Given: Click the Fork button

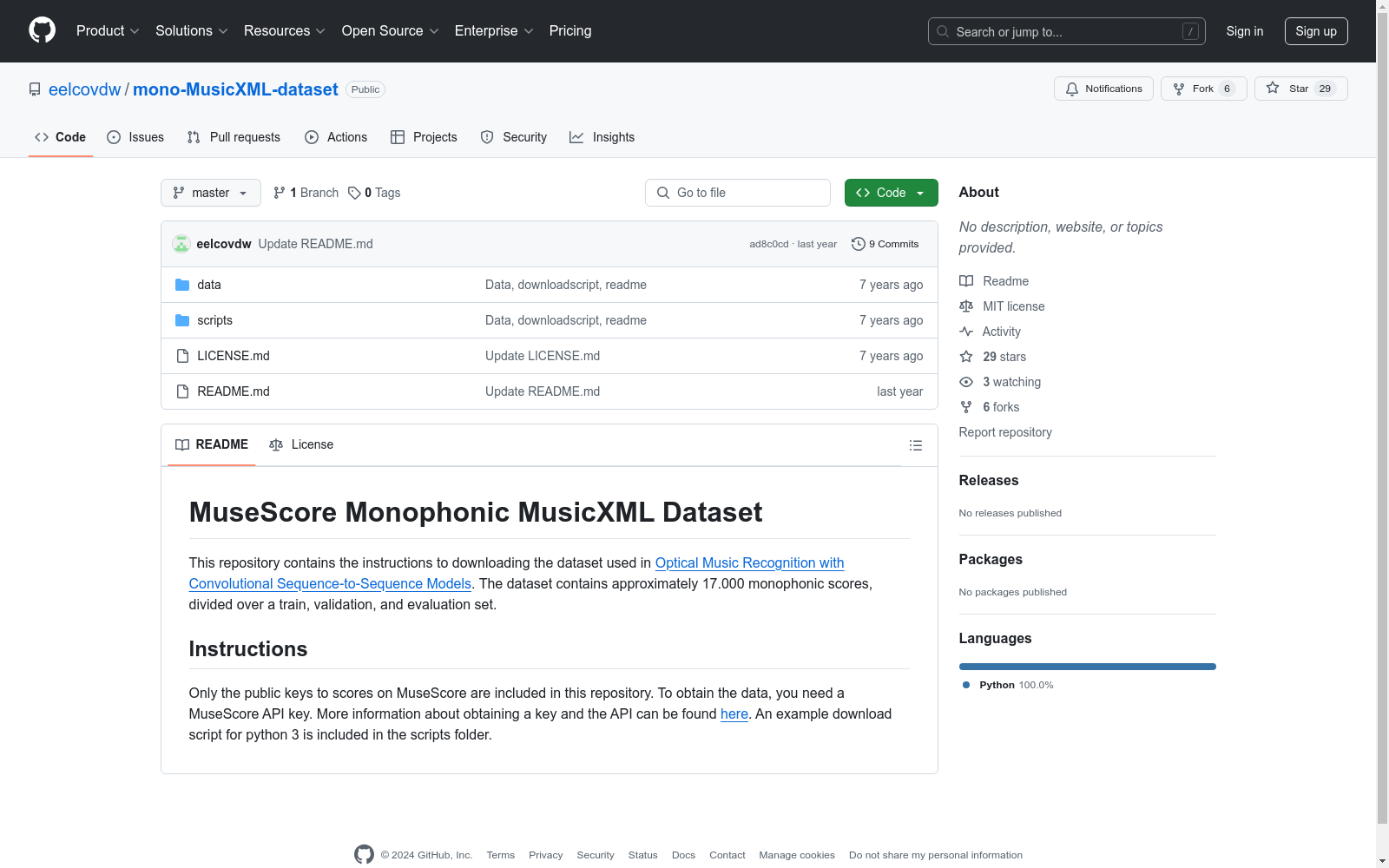Looking at the screenshot, I should click(x=1203, y=89).
